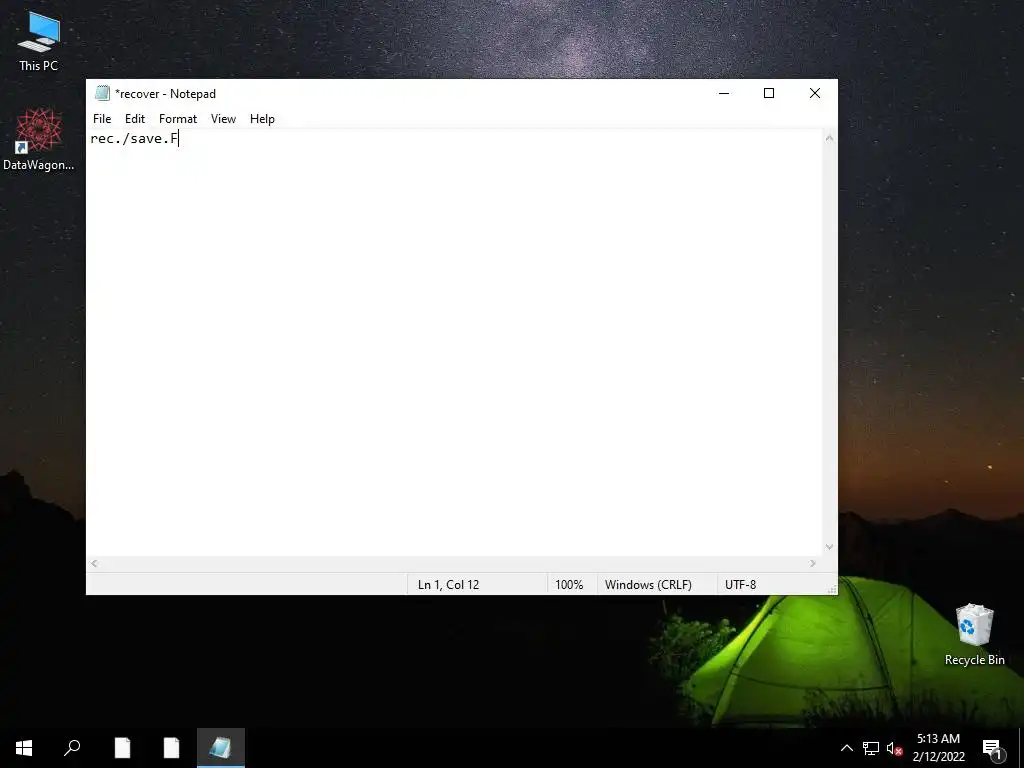Open the network status tray icon
The width and height of the screenshot is (1024, 768).
click(871, 748)
